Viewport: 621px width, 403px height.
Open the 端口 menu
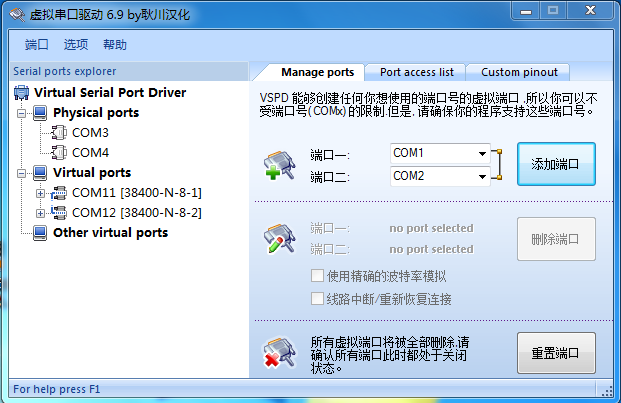(x=36, y=45)
